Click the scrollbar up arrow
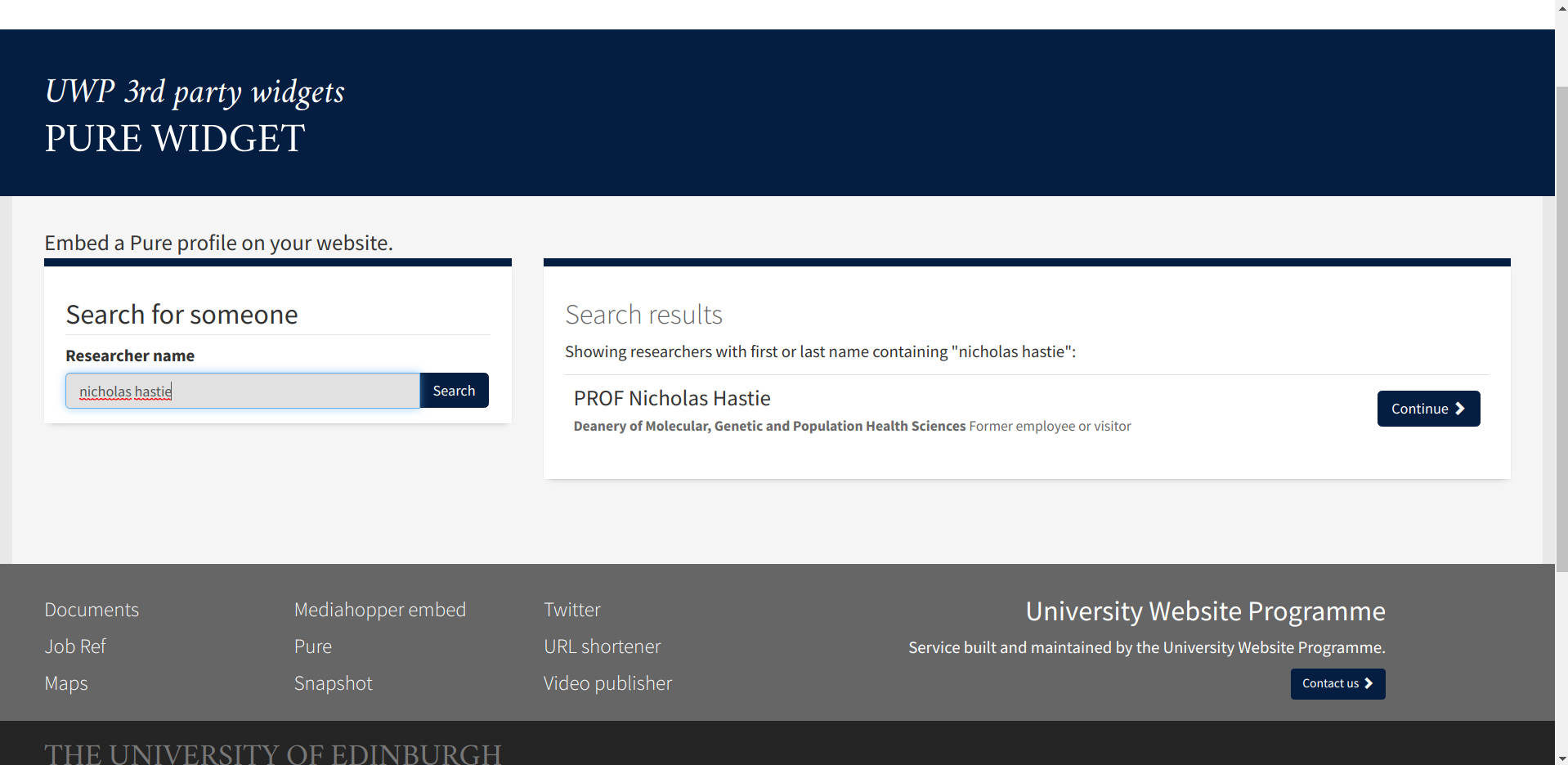 click(1561, 7)
